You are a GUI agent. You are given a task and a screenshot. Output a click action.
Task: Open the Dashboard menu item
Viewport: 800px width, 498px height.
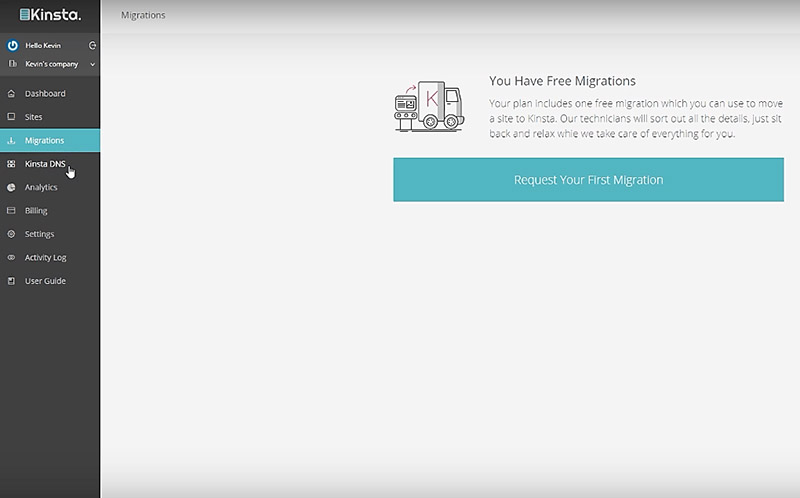click(x=50, y=93)
